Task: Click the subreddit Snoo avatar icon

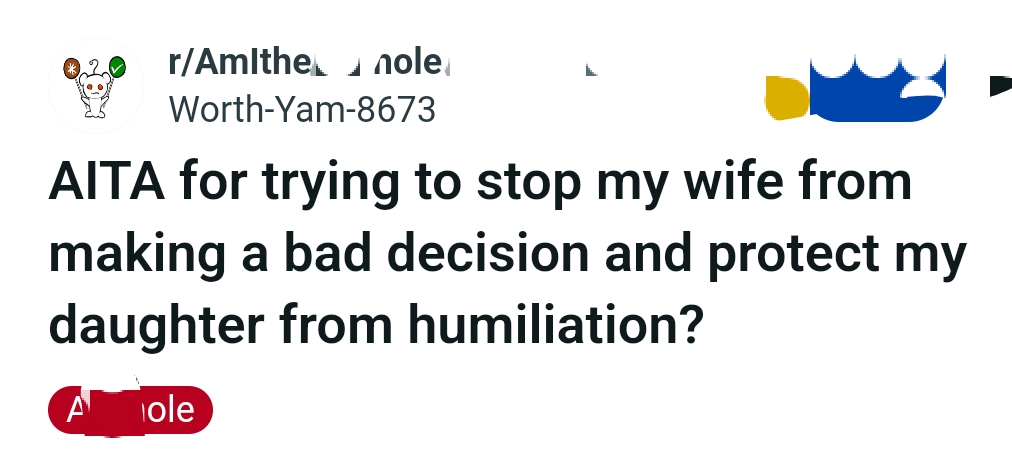Action: [x=96, y=88]
